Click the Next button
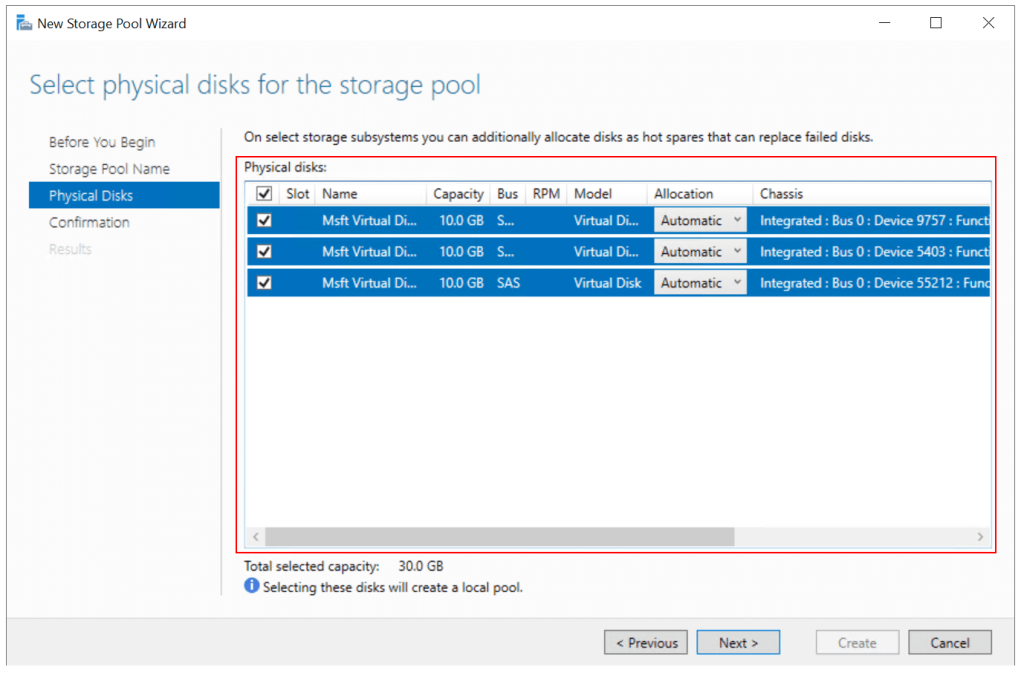 738,642
